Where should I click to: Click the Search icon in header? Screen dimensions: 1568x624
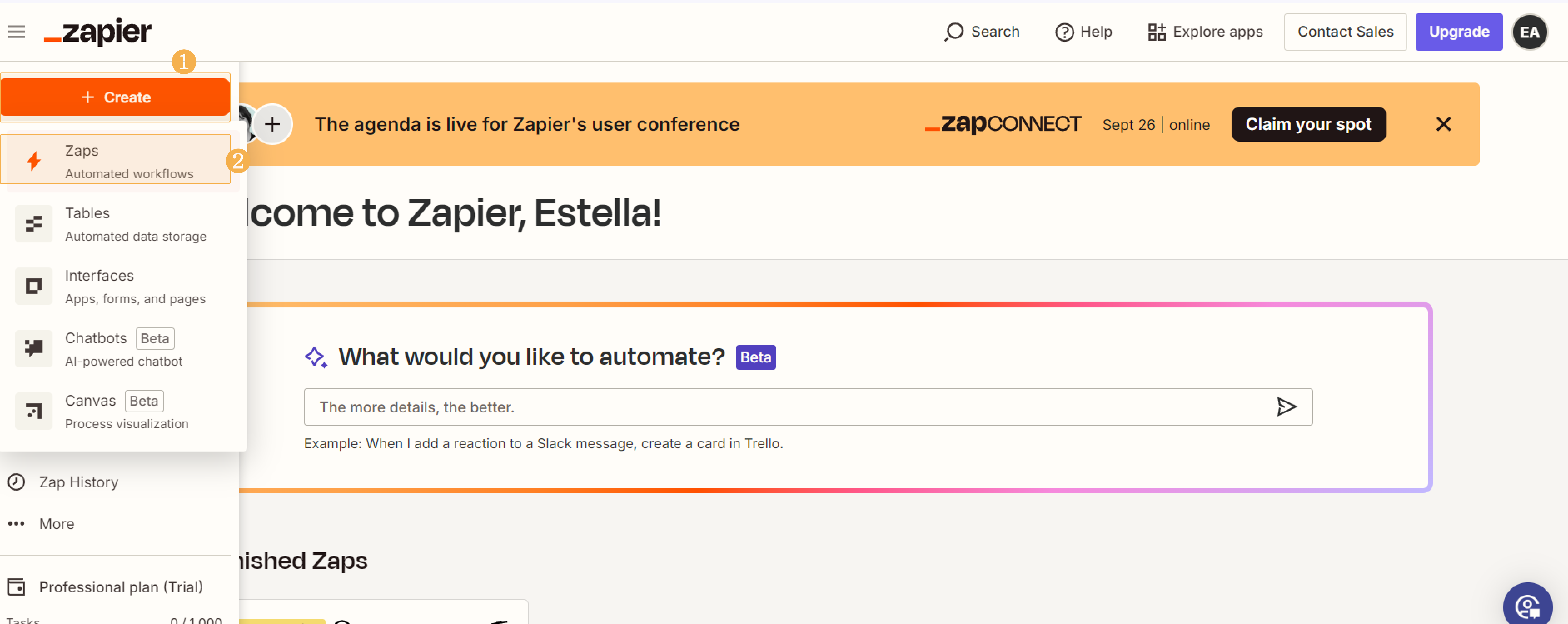coord(954,32)
